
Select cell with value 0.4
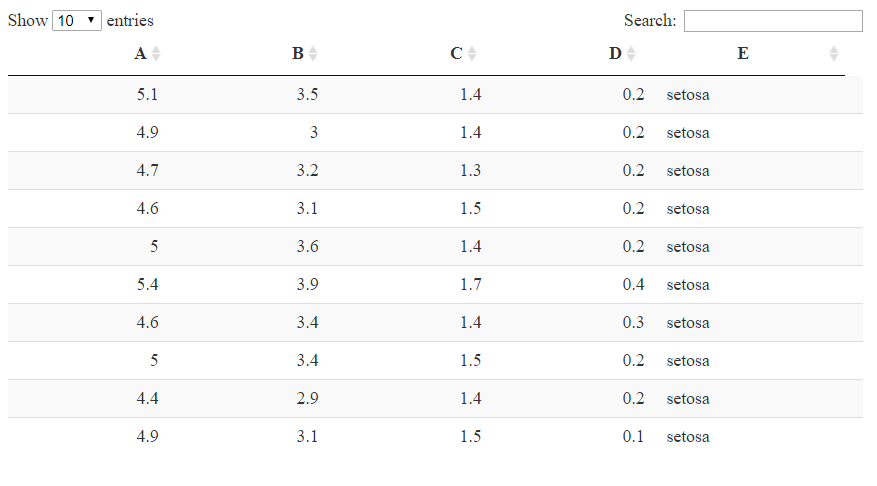(633, 285)
